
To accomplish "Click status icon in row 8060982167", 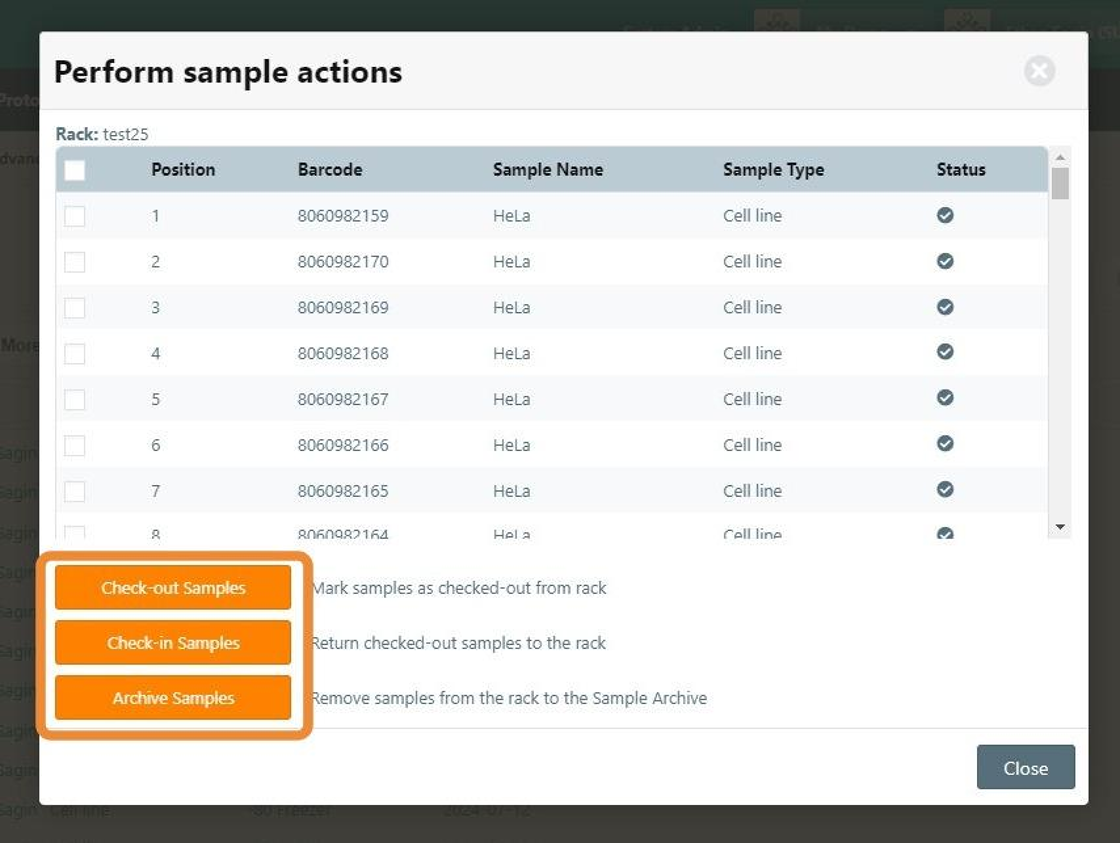I will point(945,397).
